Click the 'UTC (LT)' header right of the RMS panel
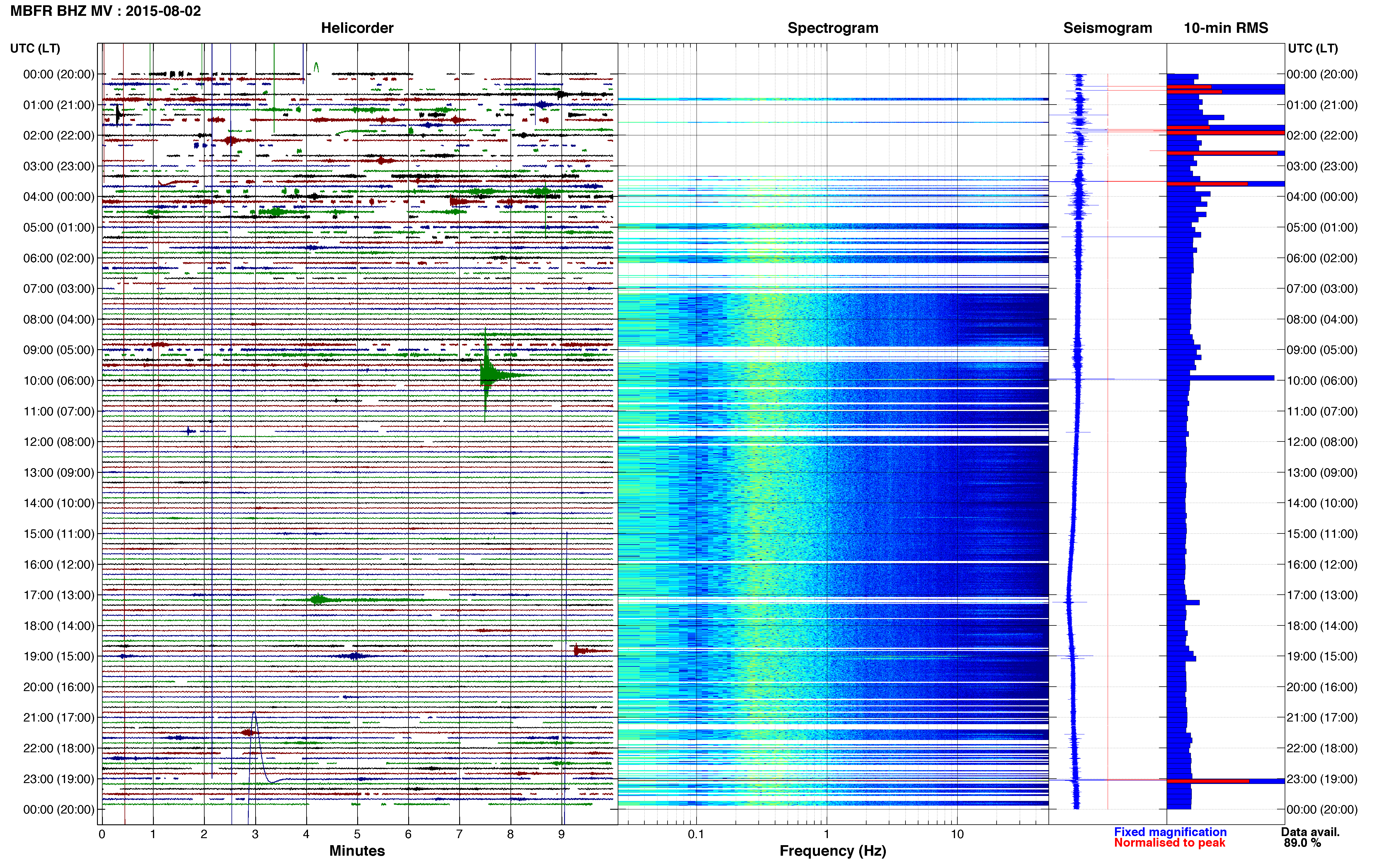This screenshot has width=1389, height=868. [1313, 48]
